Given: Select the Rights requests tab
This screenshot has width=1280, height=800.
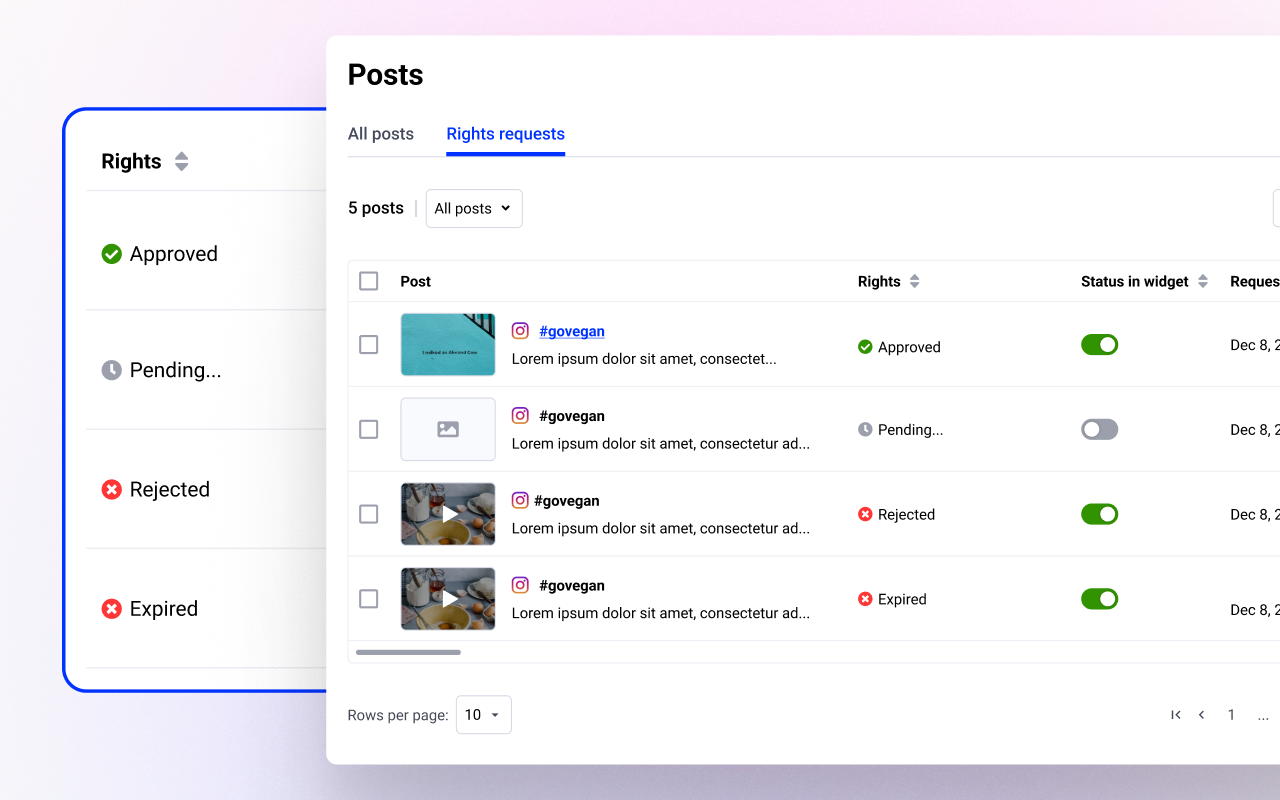Looking at the screenshot, I should tap(505, 133).
